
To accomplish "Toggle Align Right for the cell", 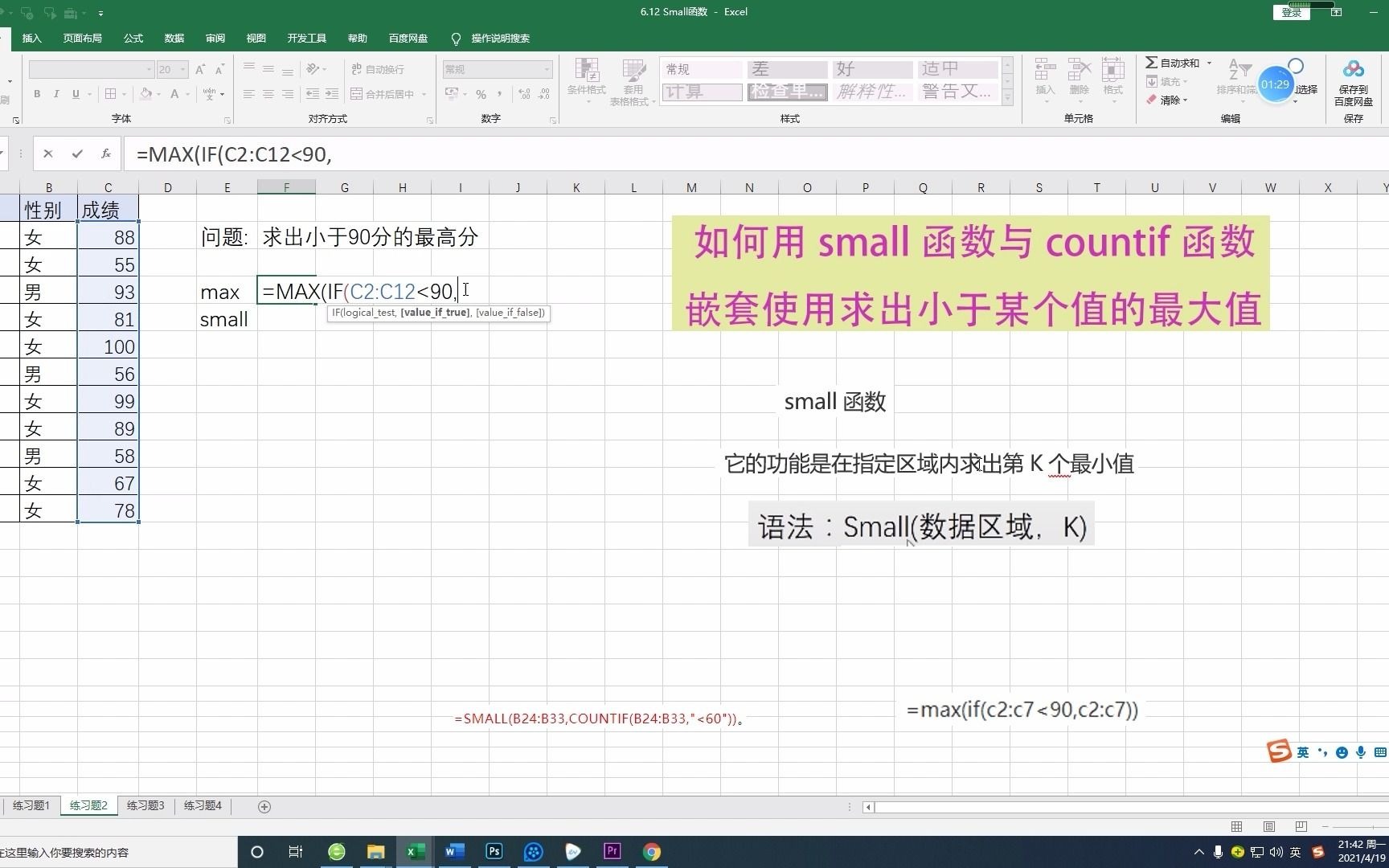I will point(288,94).
